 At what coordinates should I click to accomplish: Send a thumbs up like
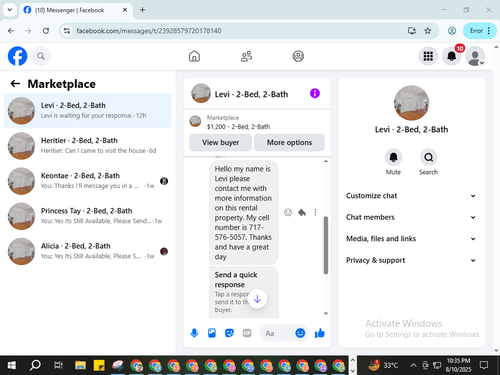[320, 333]
